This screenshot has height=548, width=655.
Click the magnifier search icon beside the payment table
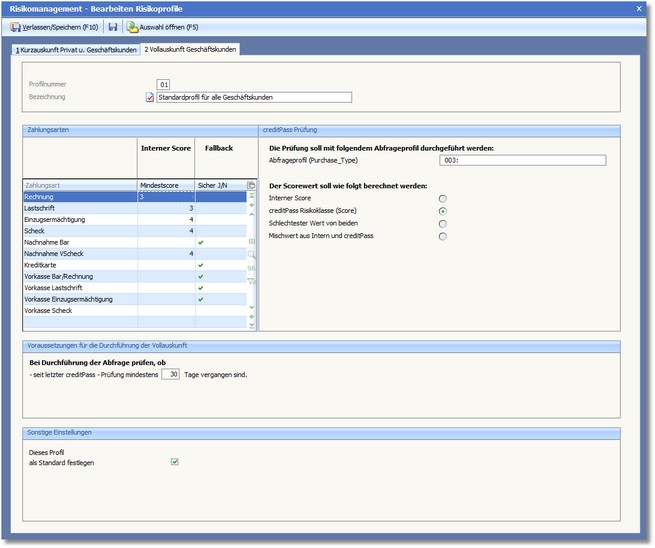pos(251,255)
